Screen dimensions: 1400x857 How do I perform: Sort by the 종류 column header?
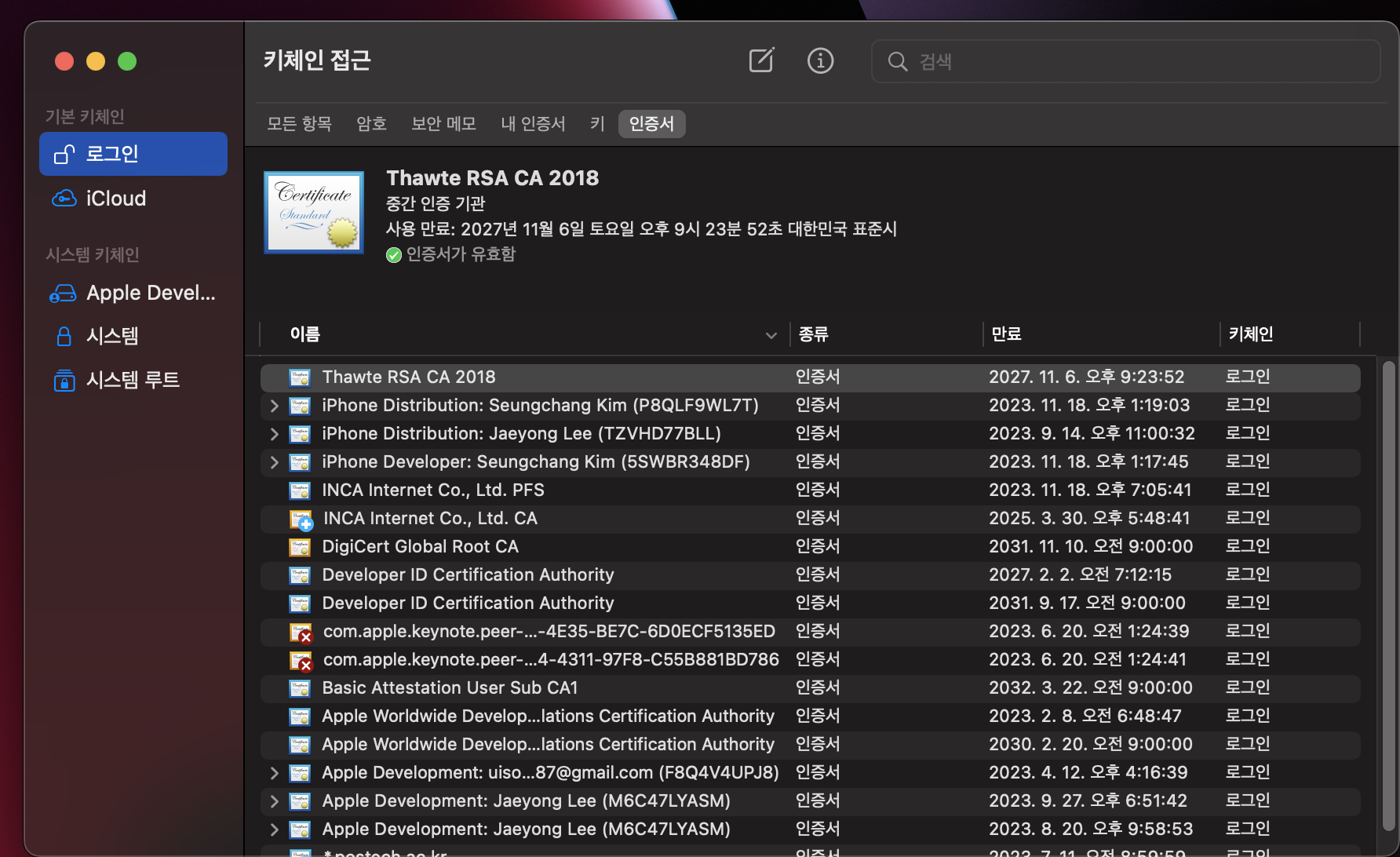(x=813, y=334)
